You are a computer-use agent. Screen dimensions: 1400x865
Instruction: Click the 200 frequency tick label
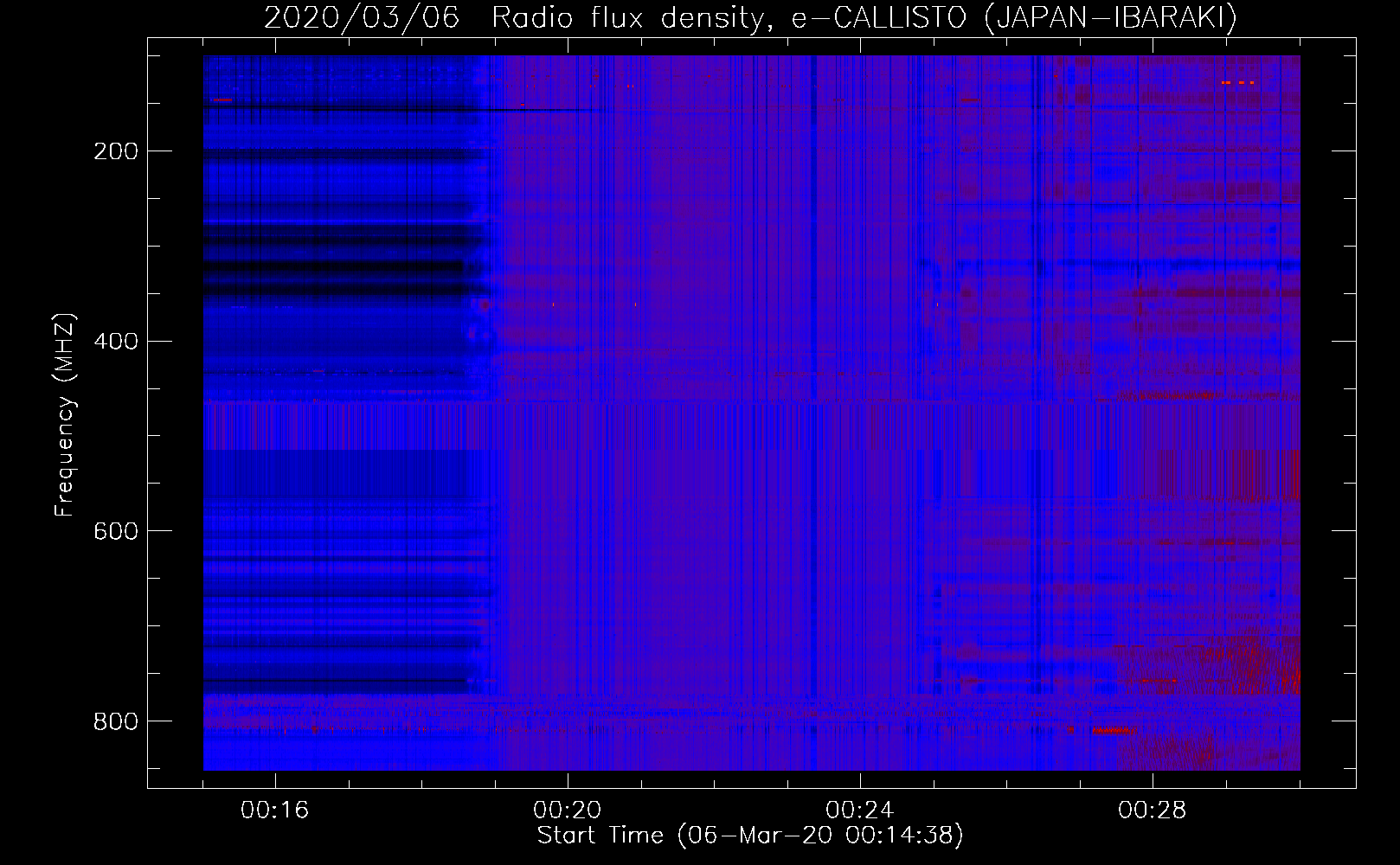(116, 151)
